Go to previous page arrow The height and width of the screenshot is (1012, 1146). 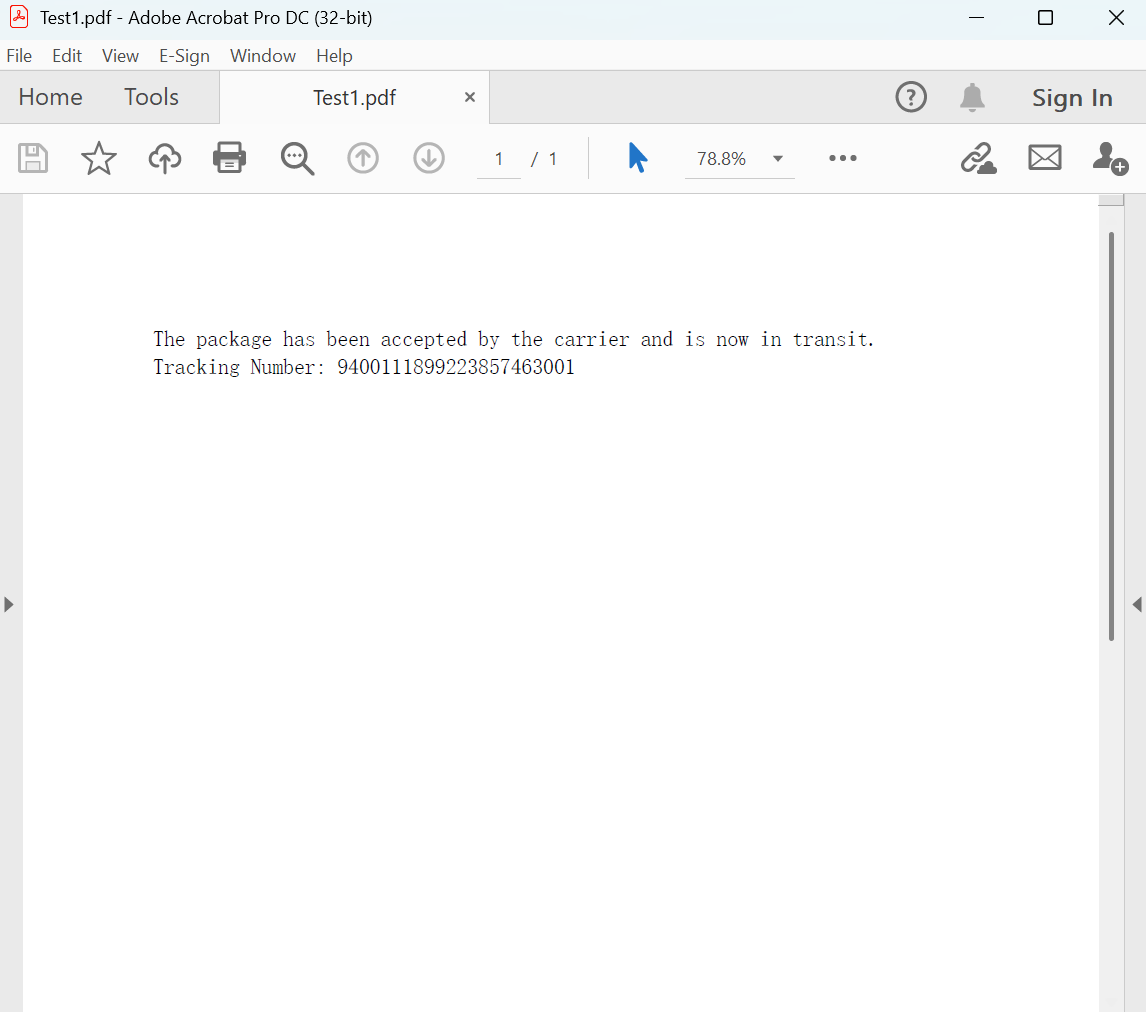point(363,158)
